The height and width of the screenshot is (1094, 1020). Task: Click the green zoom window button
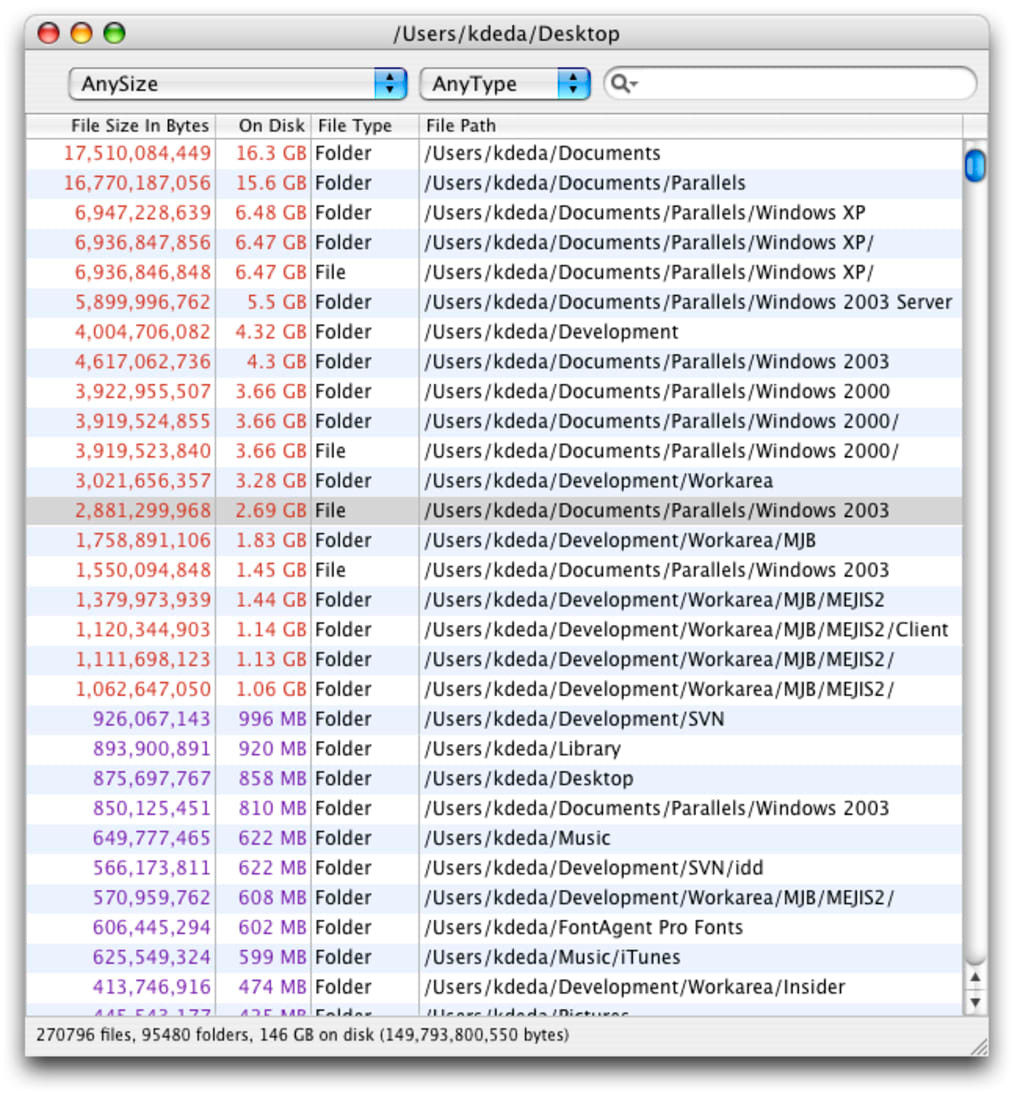114,33
